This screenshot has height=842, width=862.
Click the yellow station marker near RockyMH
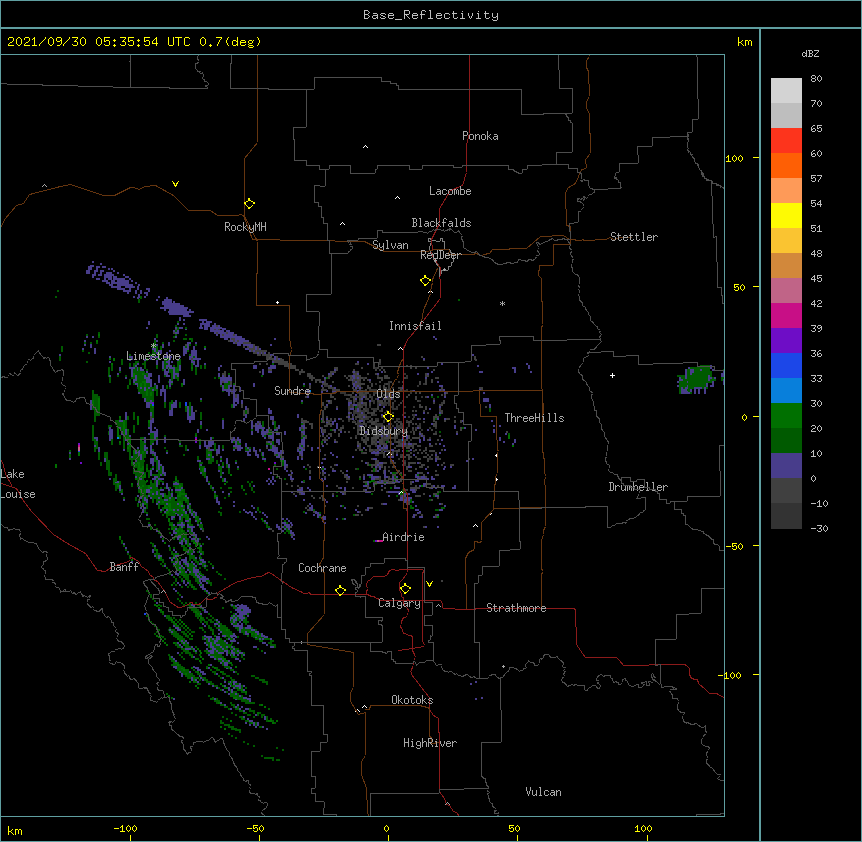250,204
